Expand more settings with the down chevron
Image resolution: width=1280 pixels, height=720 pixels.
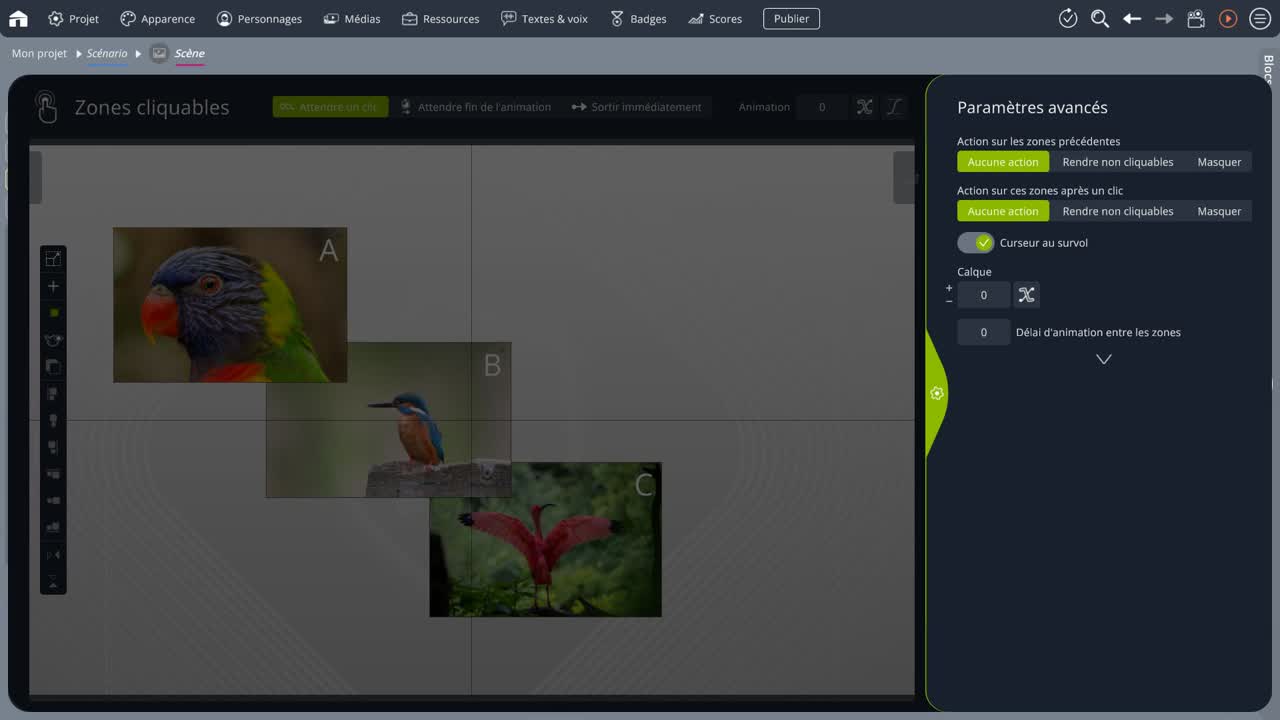pyautogui.click(x=1104, y=359)
